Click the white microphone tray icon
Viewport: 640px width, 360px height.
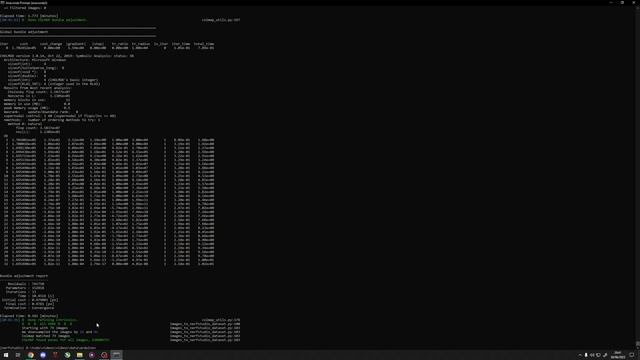[x=586, y=355]
